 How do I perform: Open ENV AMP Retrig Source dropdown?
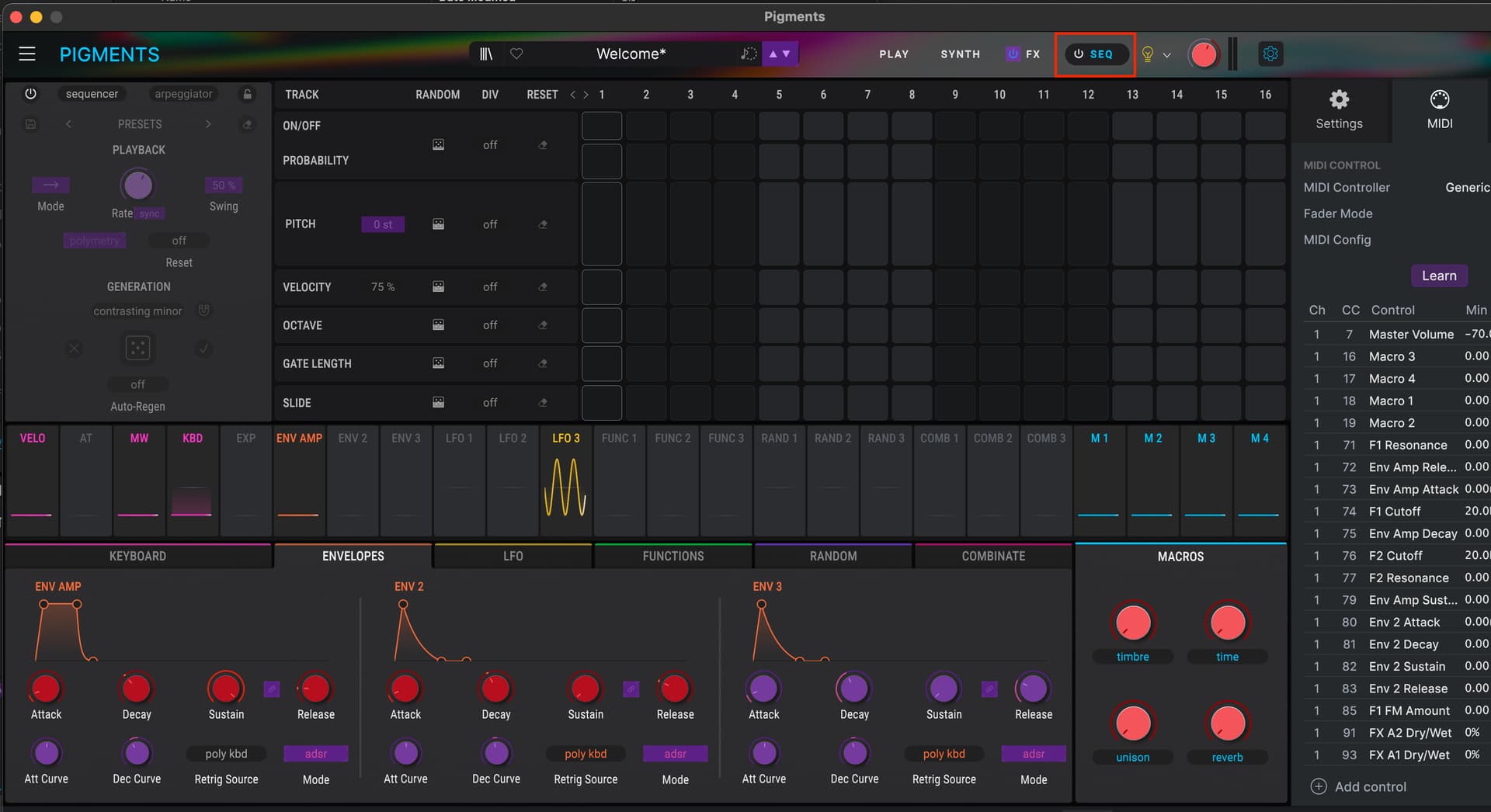coord(226,754)
